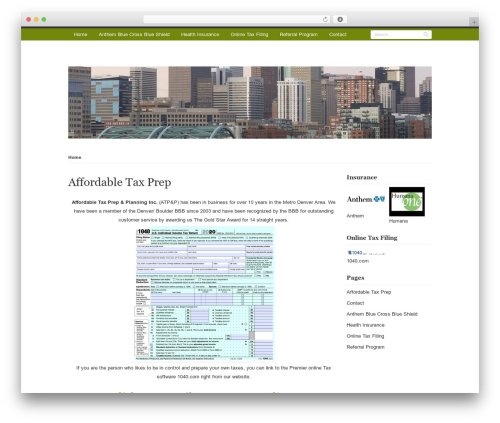Open Health Insurance in Pages list
This screenshot has height=423, width=500.
click(366, 325)
